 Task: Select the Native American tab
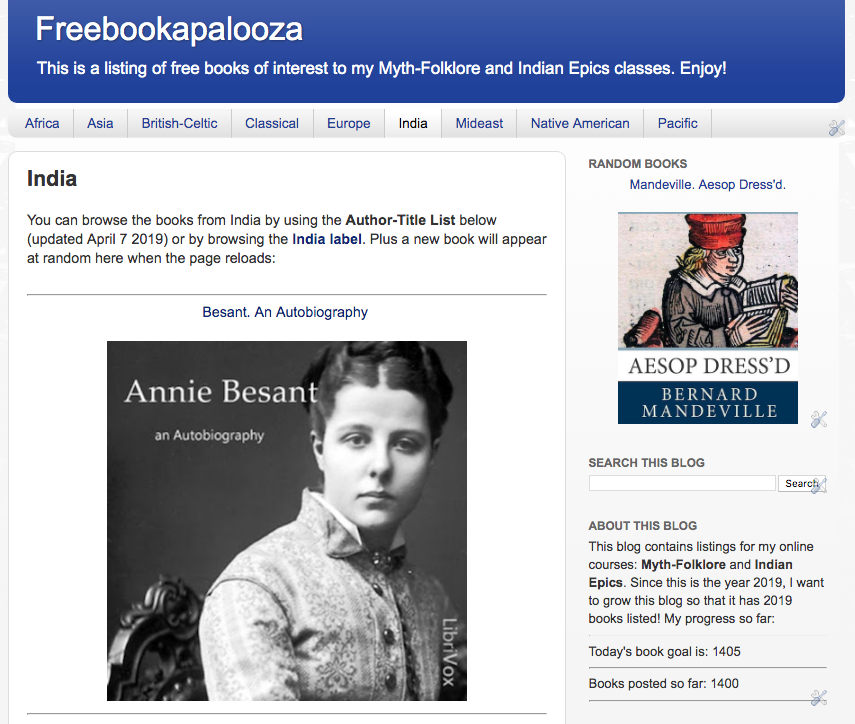pyautogui.click(x=580, y=123)
